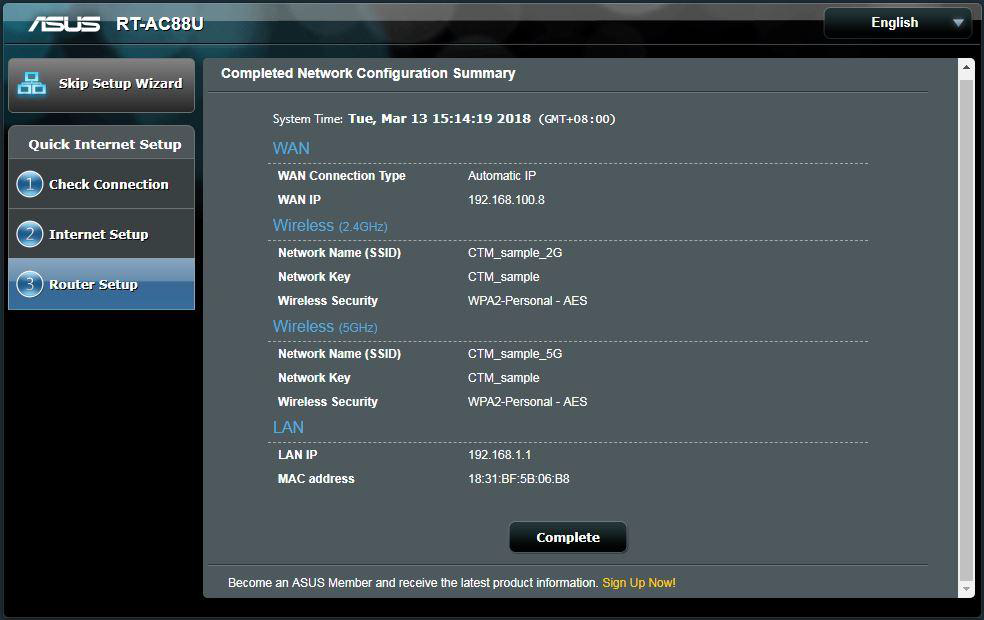Click the Quick Internet Setup heading
Viewport: 984px width, 620px height.
[105, 144]
